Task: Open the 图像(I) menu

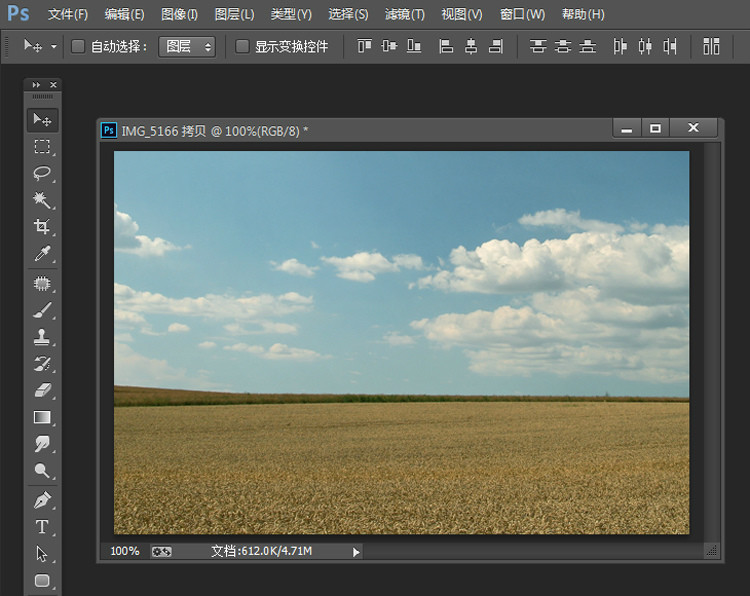Action: pyautogui.click(x=179, y=14)
